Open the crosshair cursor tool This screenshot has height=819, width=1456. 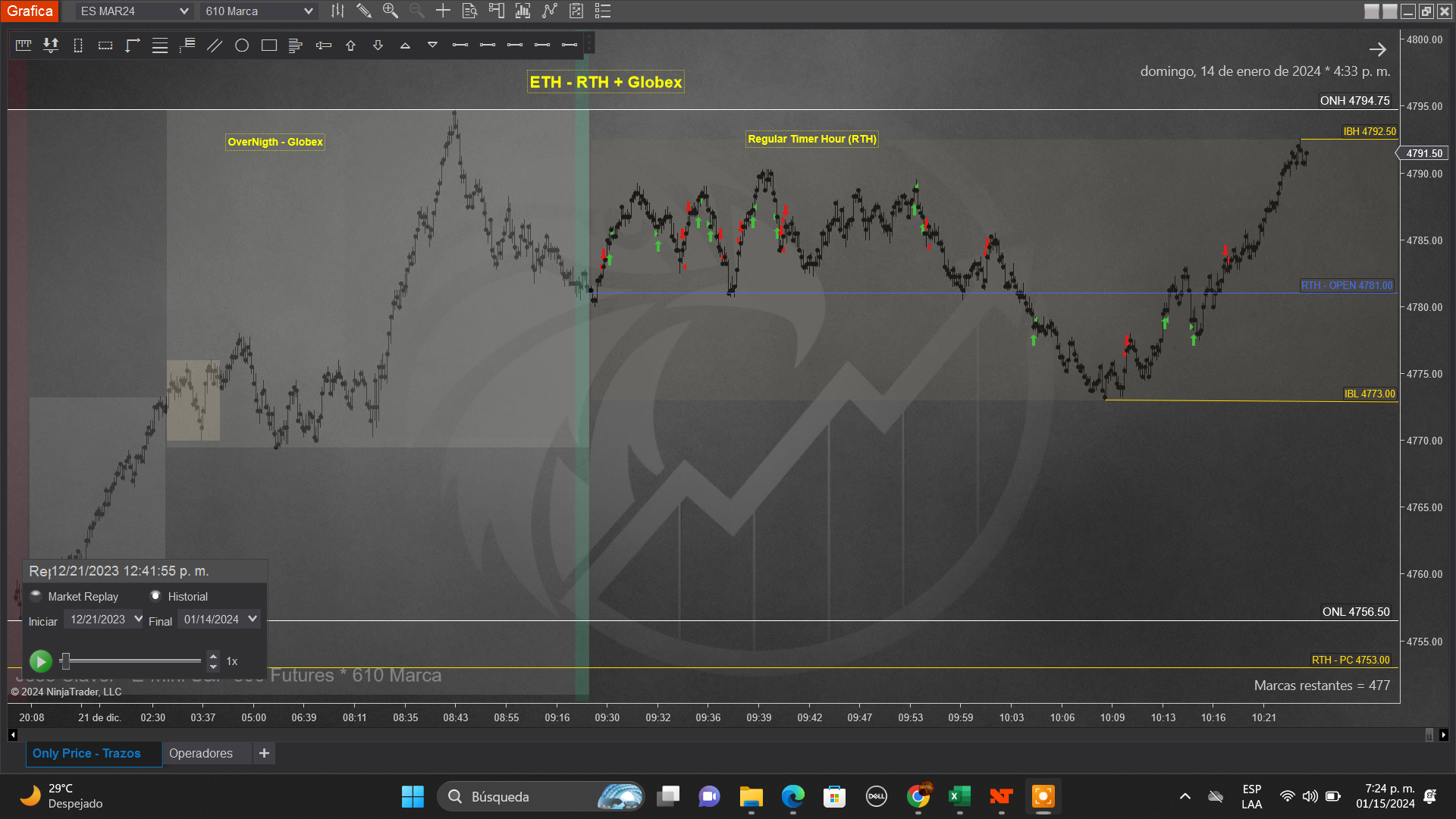(x=443, y=11)
